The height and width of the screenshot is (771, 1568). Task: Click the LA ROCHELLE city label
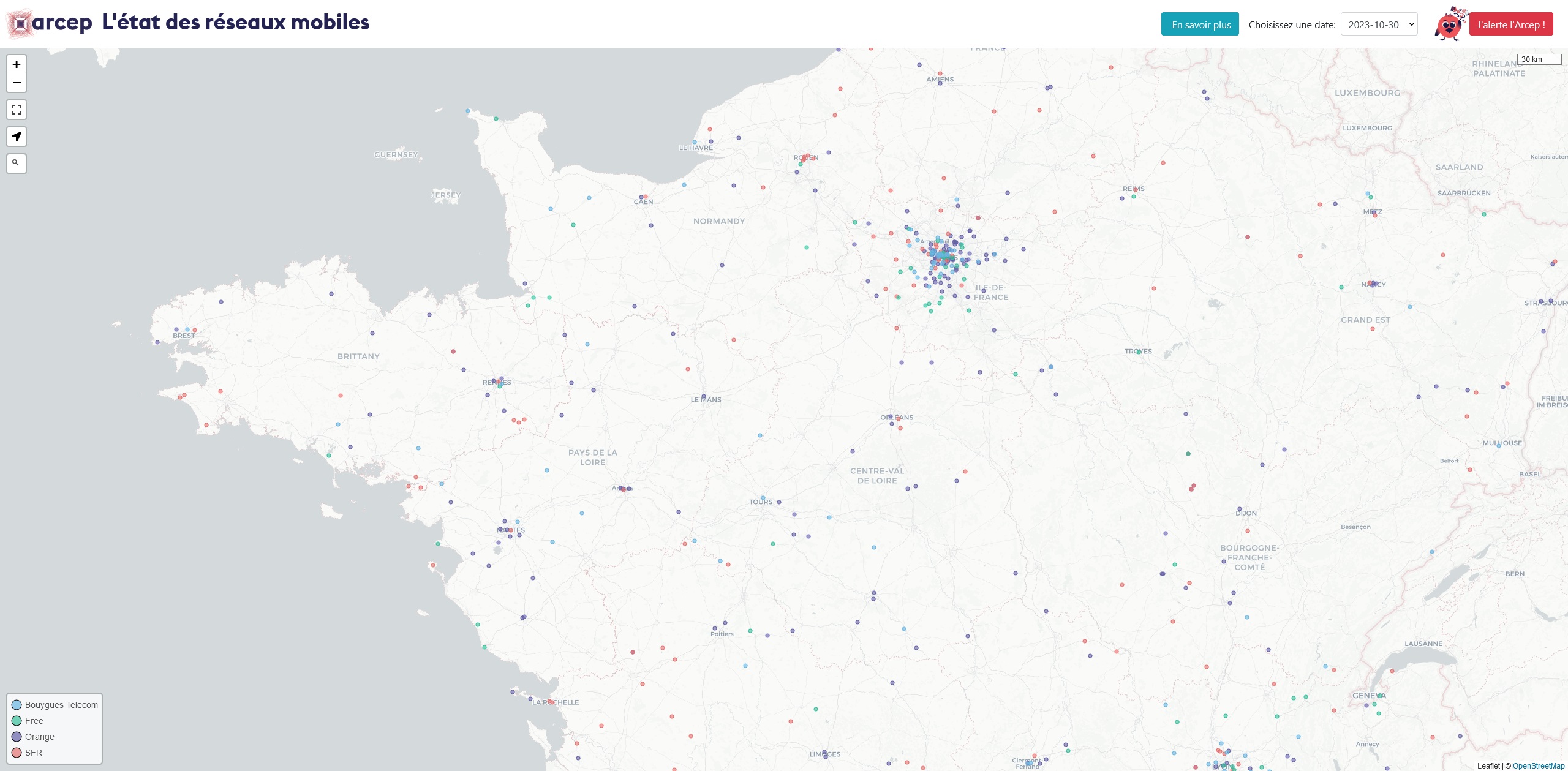point(556,702)
